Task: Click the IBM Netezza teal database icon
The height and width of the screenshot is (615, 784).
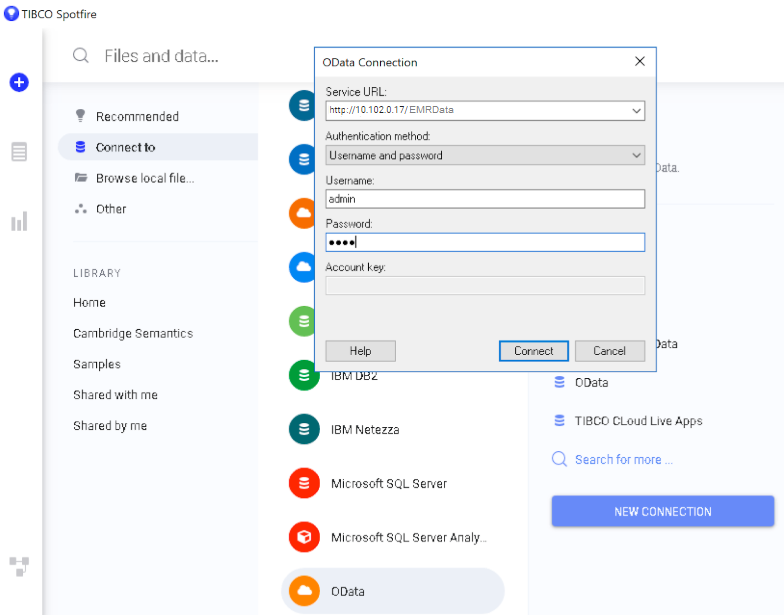Action: 304,430
